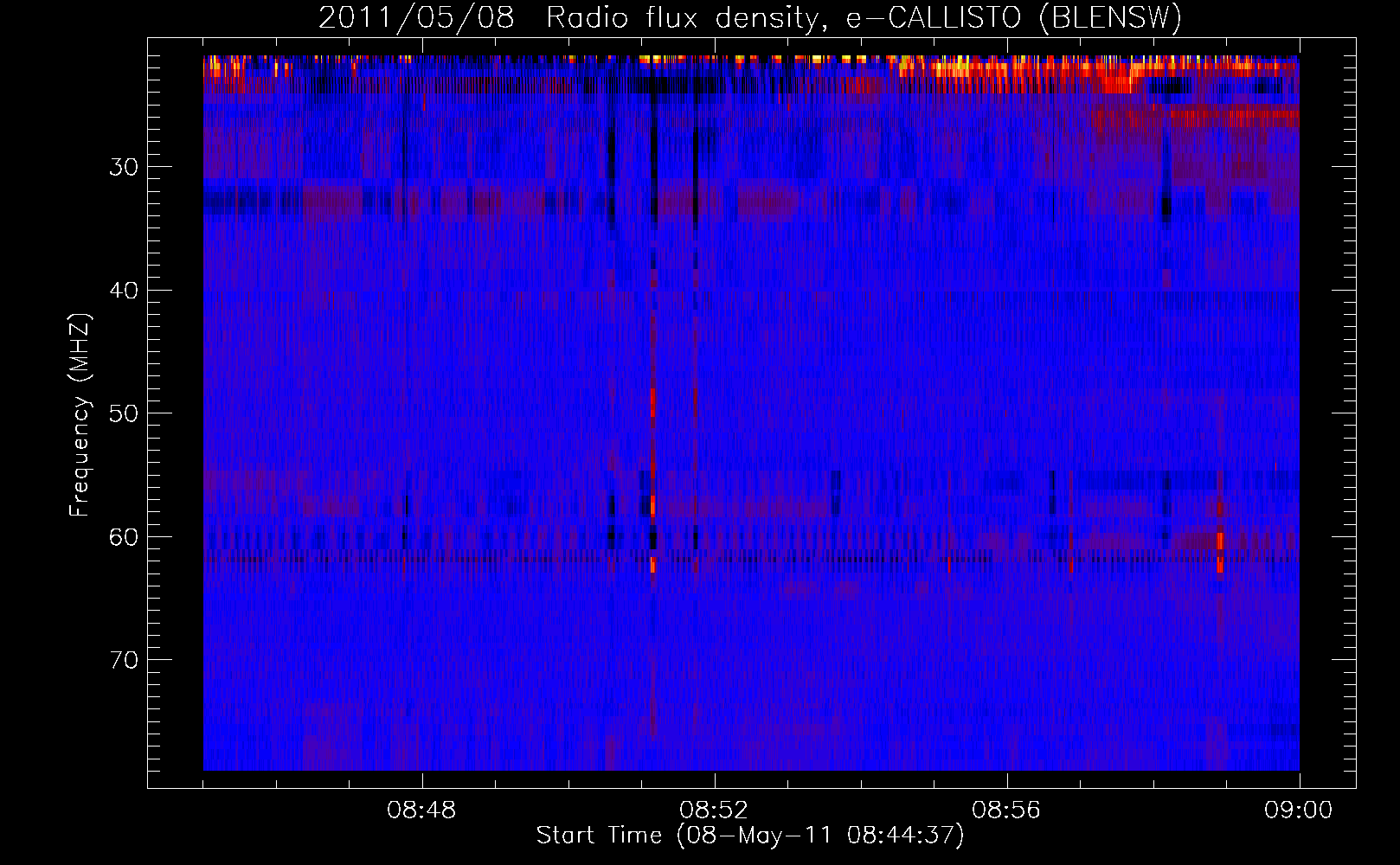Select the 'Frequency (MHZ)' y-axis label
The height and width of the screenshot is (865, 1400).
(x=79, y=415)
